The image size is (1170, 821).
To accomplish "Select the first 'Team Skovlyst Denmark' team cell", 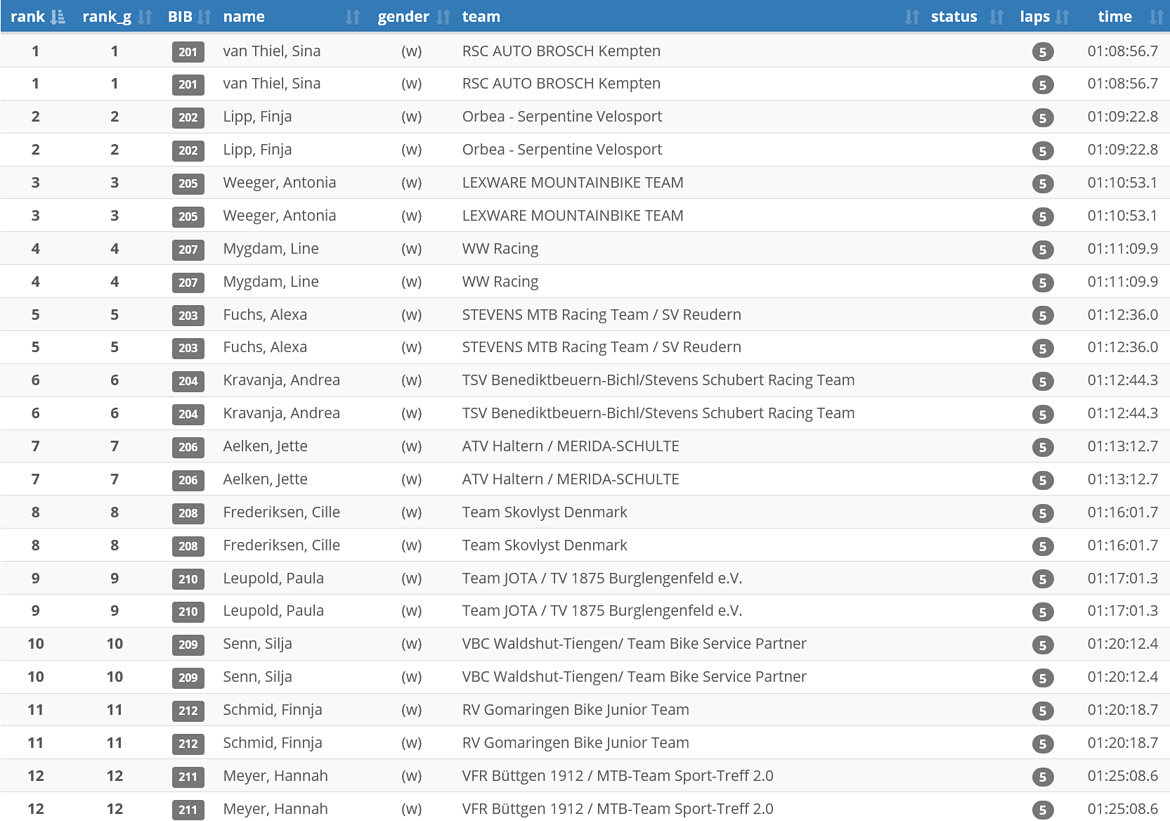I will [x=545, y=512].
